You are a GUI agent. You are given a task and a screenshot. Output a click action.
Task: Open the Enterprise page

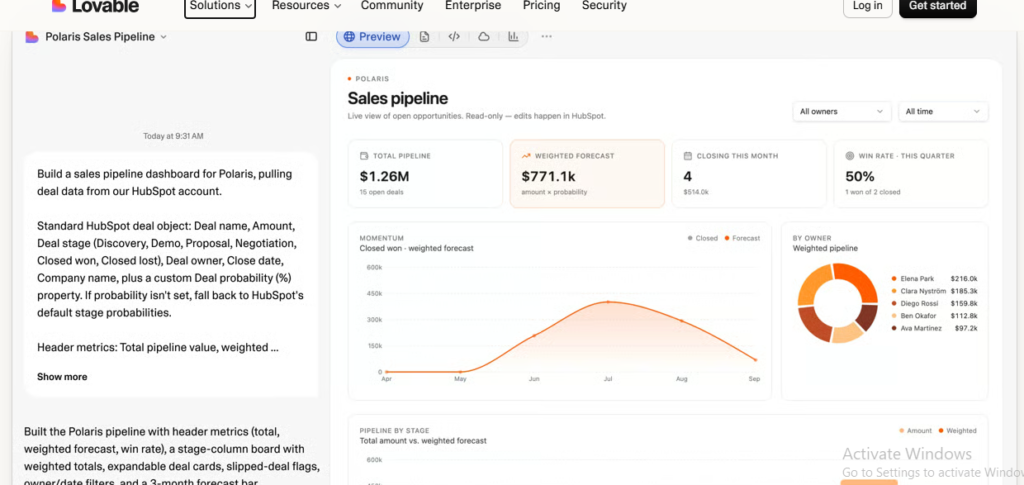tap(473, 6)
